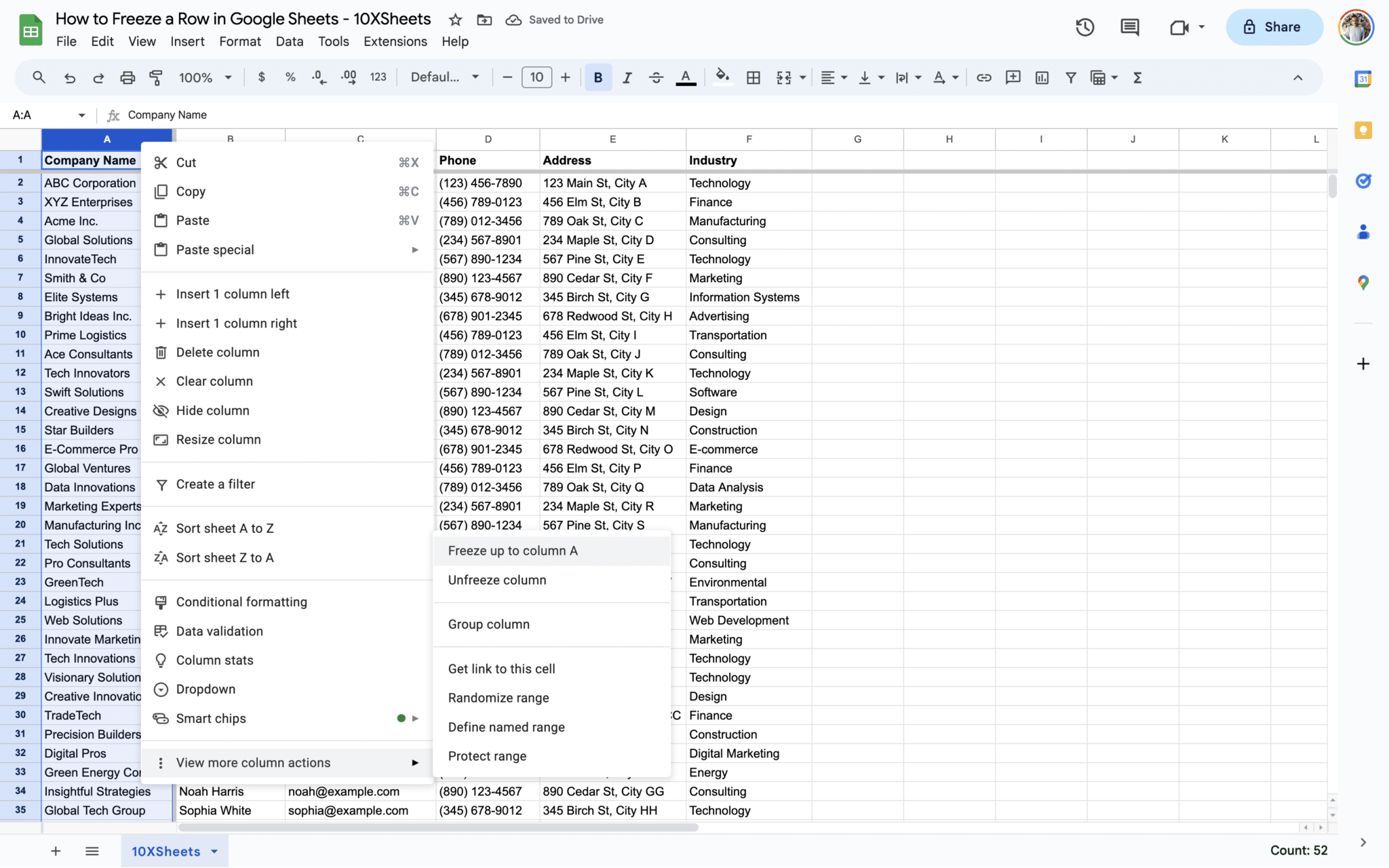Open version history clock icon
This screenshot has height=868, width=1389.
pos(1084,27)
